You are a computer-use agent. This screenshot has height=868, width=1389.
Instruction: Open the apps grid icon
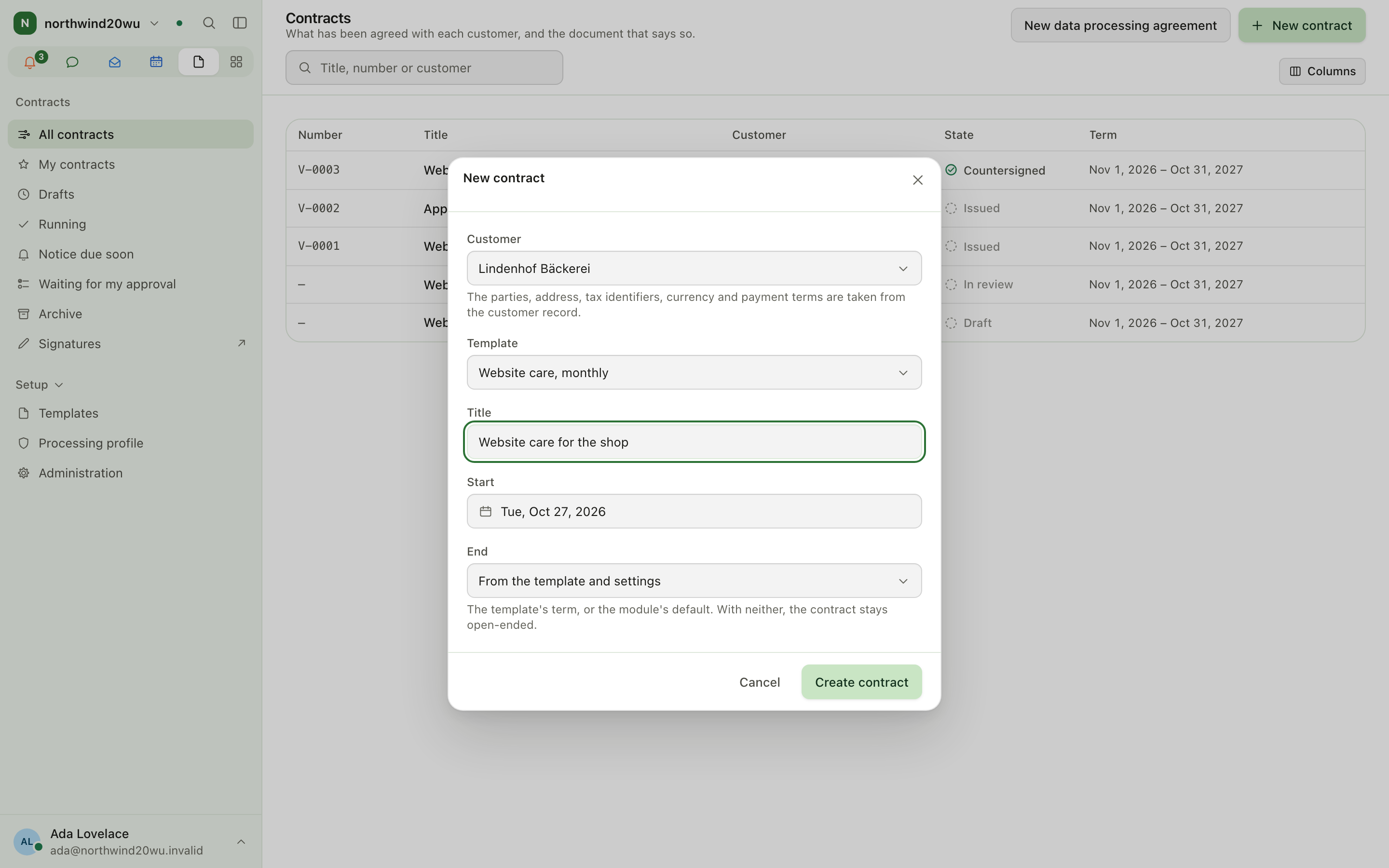tap(236, 62)
